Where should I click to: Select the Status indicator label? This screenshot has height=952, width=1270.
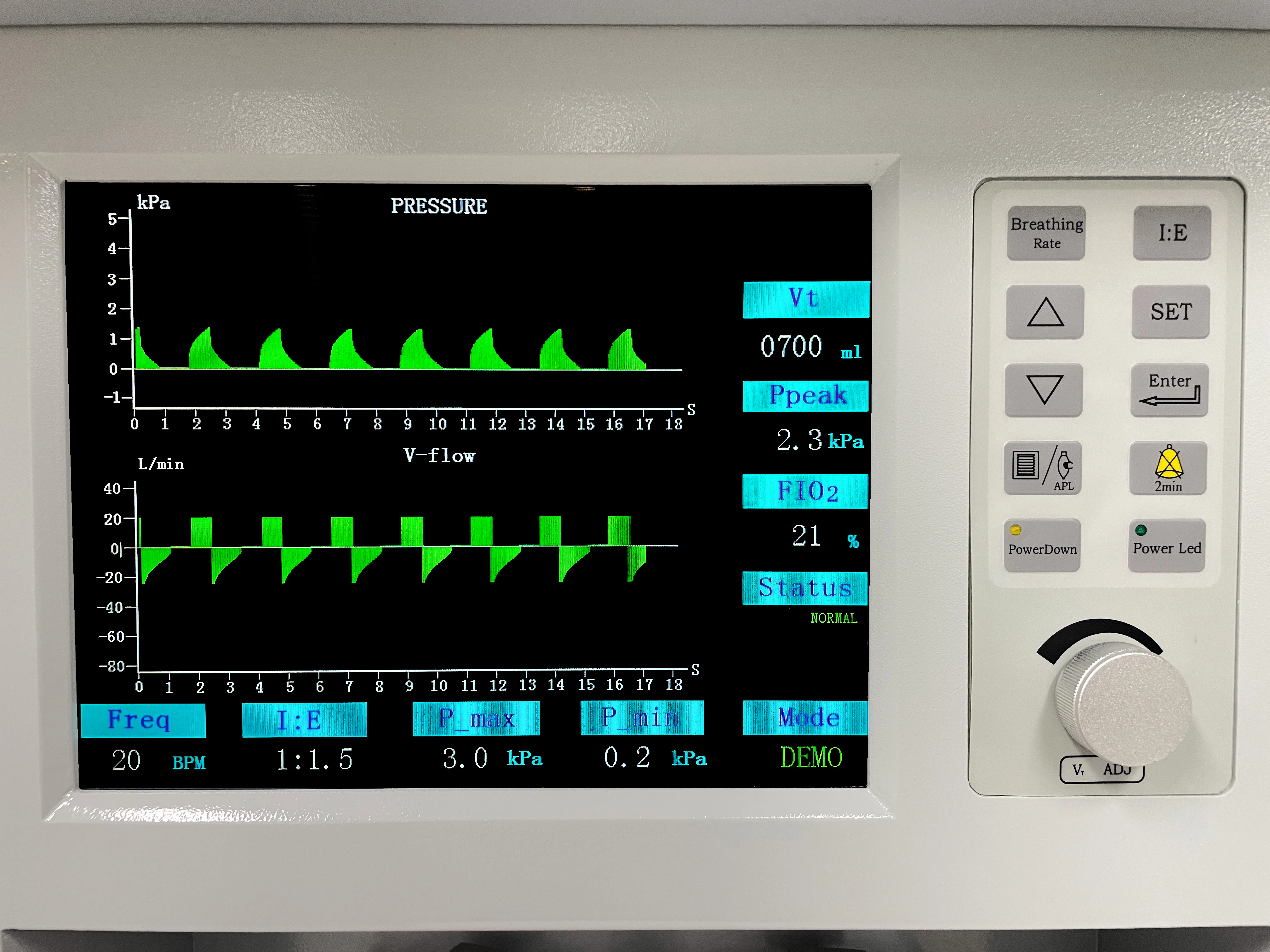pos(804,588)
